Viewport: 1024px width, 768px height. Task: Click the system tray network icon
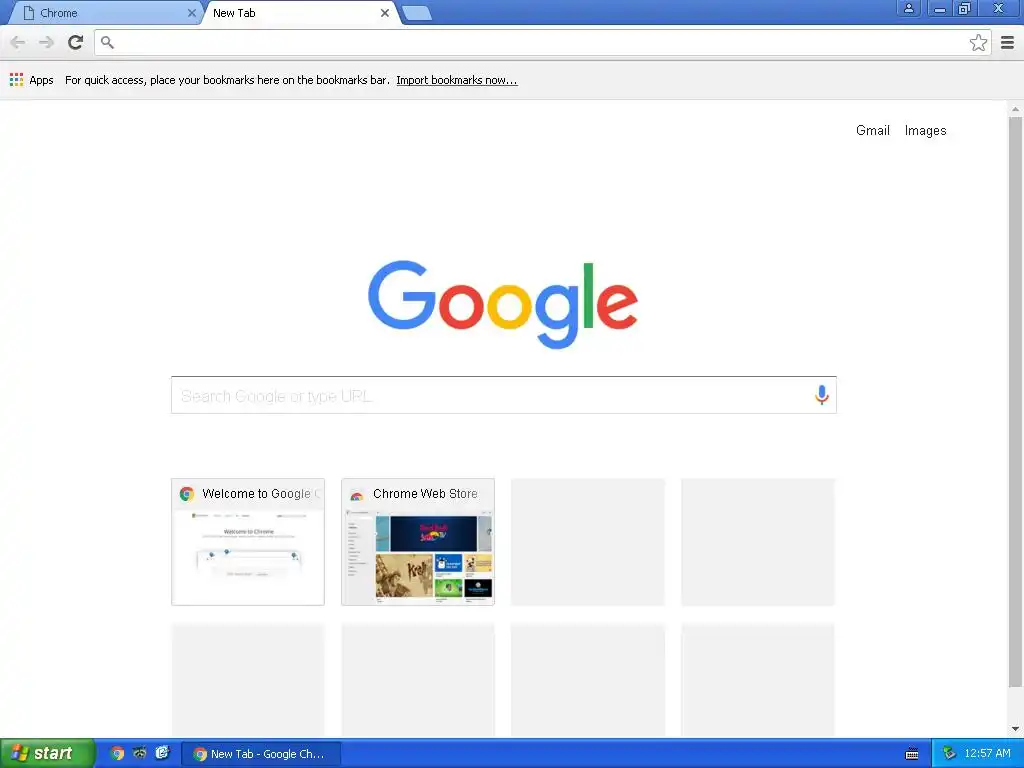point(949,754)
